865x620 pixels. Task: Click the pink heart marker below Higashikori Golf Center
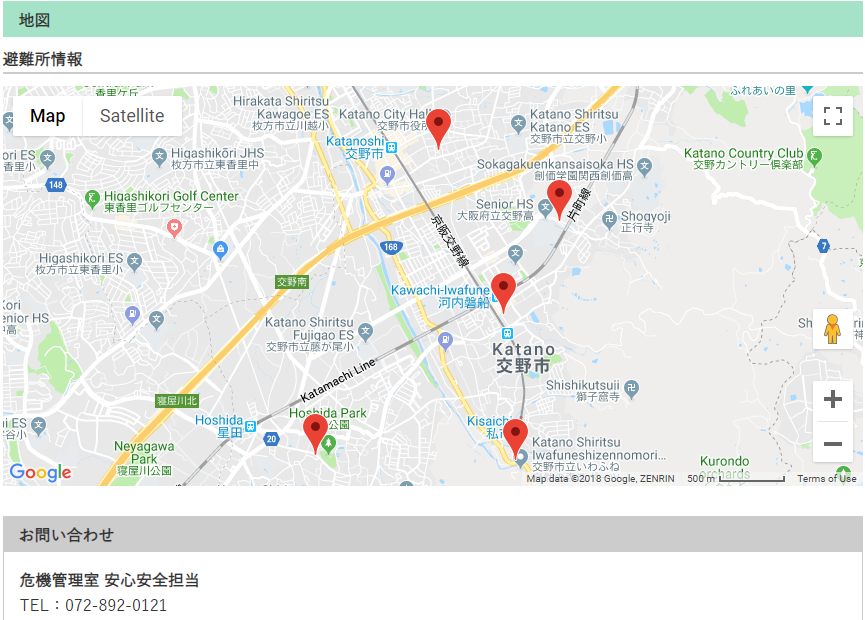pyautogui.click(x=174, y=228)
